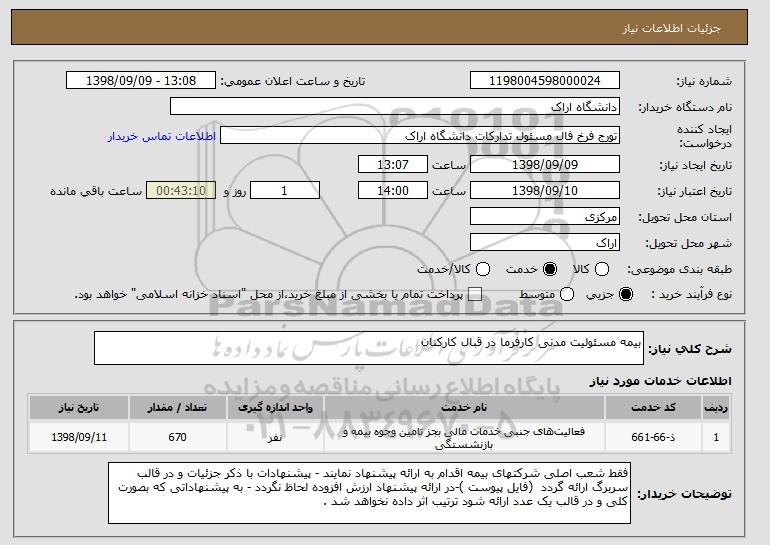The image size is (770, 545).
Task: Click the توضیحات خریدار label
Action: (684, 493)
